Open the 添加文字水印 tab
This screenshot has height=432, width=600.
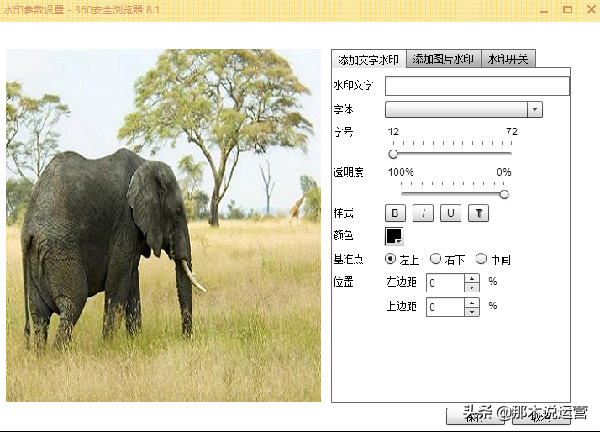pos(368,60)
